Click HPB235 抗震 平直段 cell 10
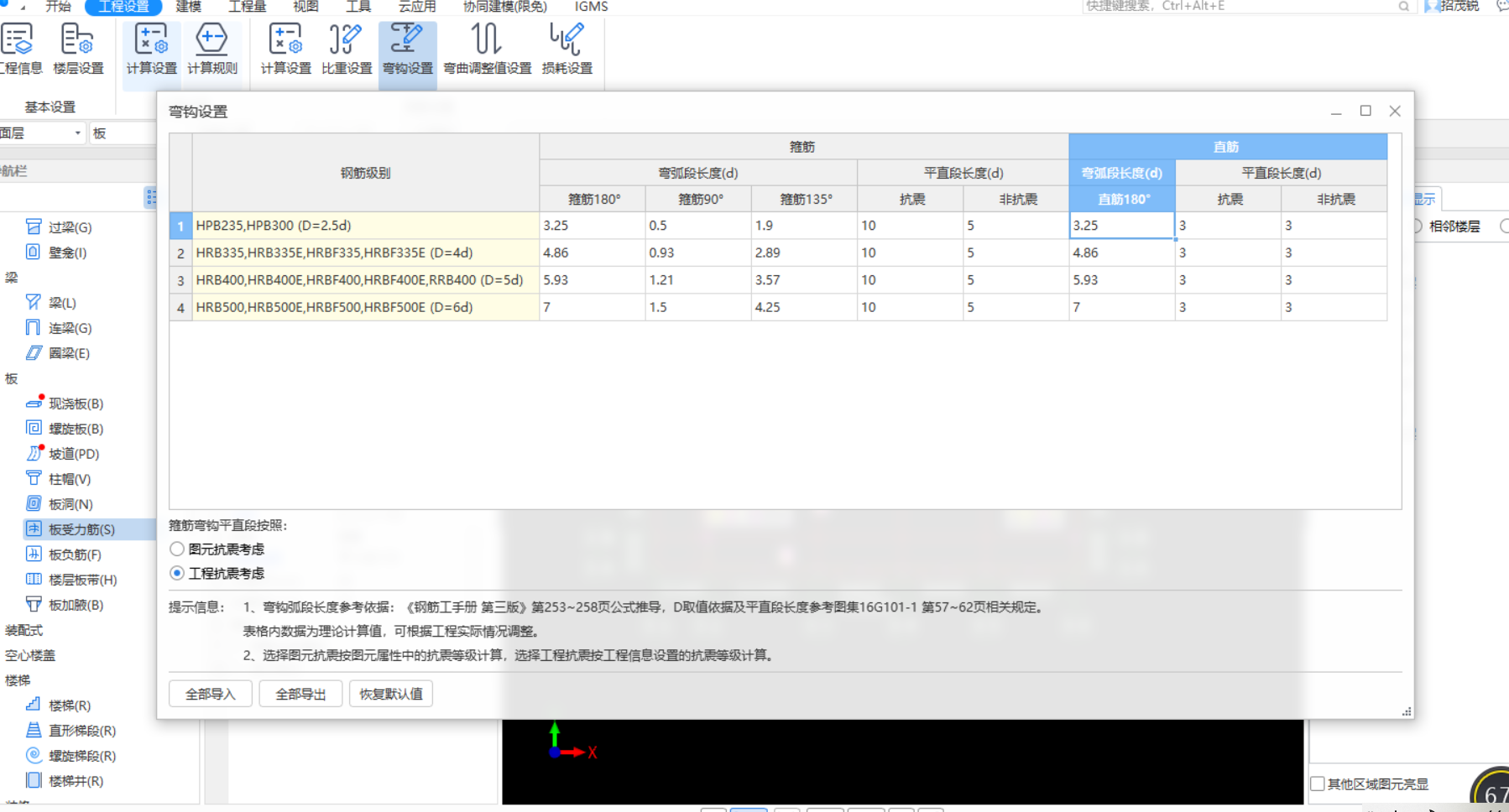The image size is (1509, 812). [x=911, y=225]
